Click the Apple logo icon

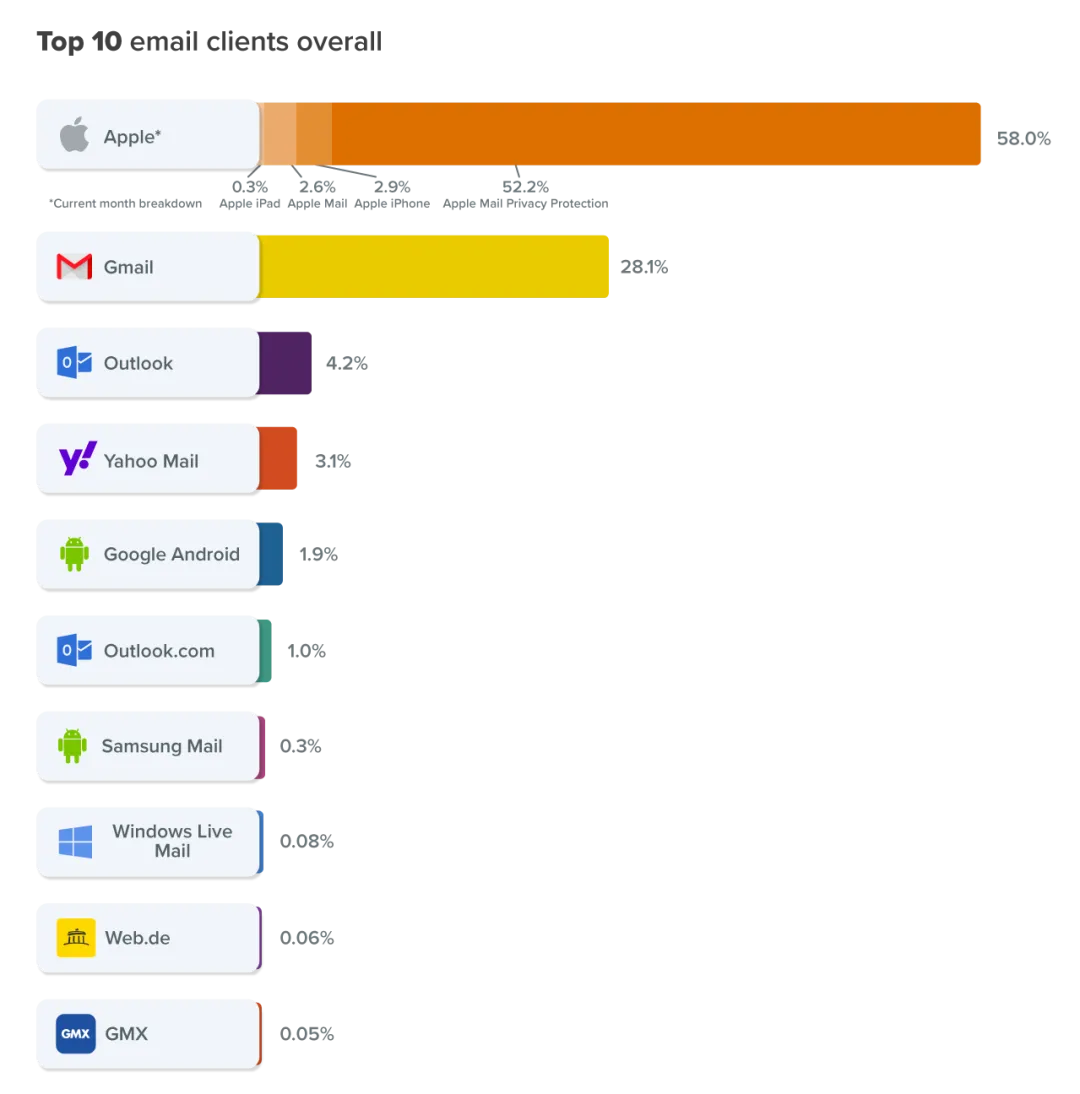point(74,134)
